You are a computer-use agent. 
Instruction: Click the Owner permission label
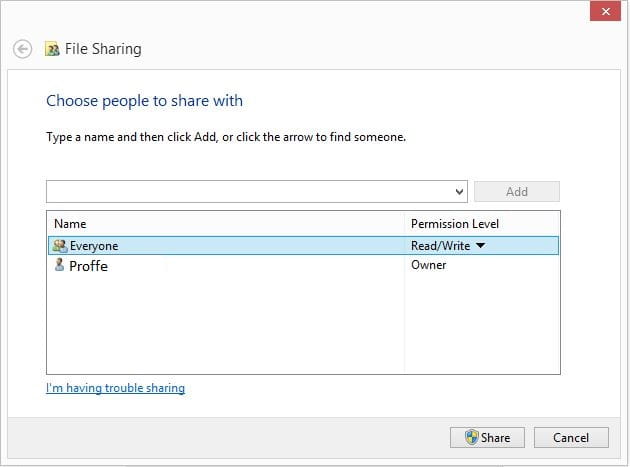point(429,265)
